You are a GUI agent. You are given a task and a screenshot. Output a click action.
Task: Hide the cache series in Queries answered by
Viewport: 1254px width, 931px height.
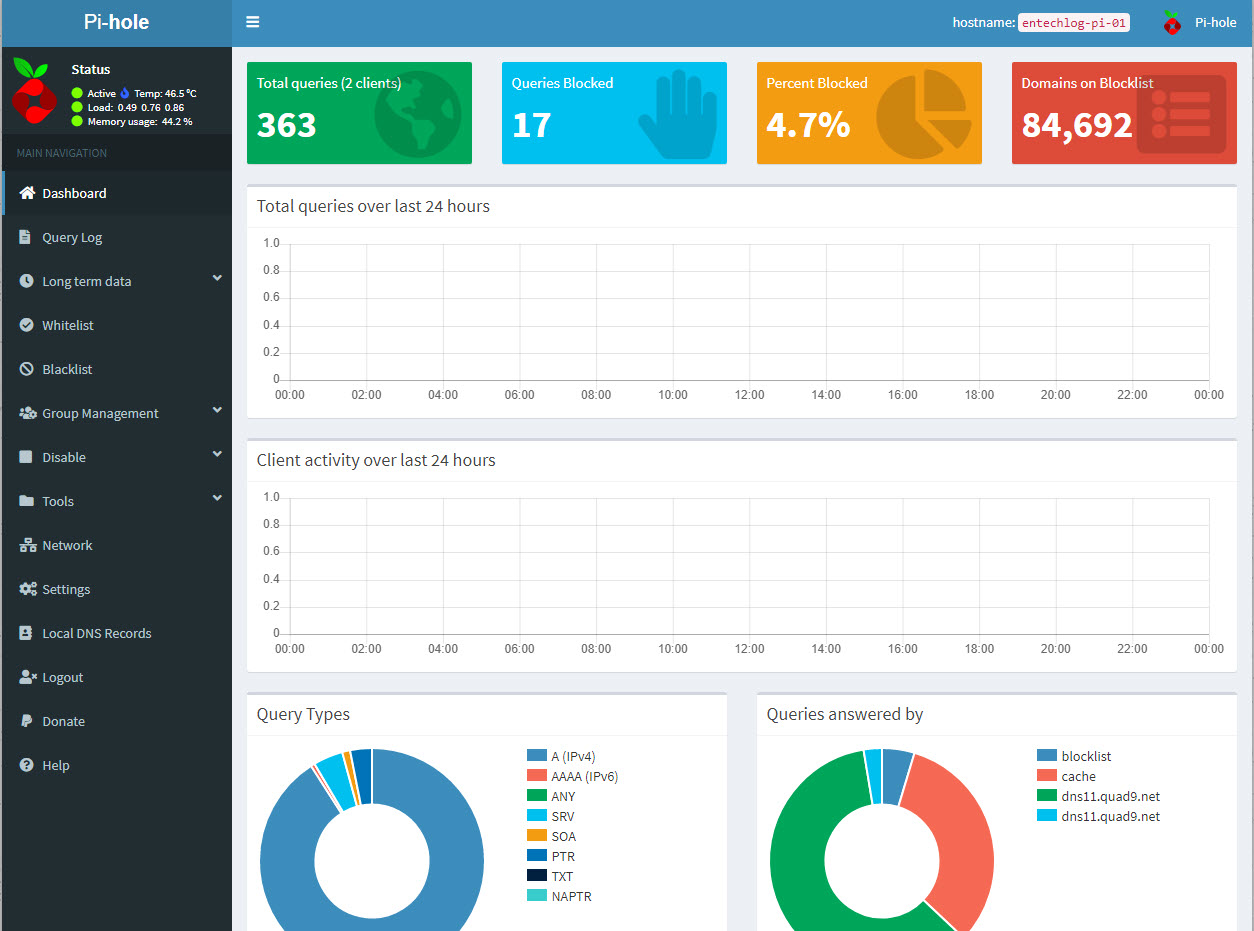1078,776
